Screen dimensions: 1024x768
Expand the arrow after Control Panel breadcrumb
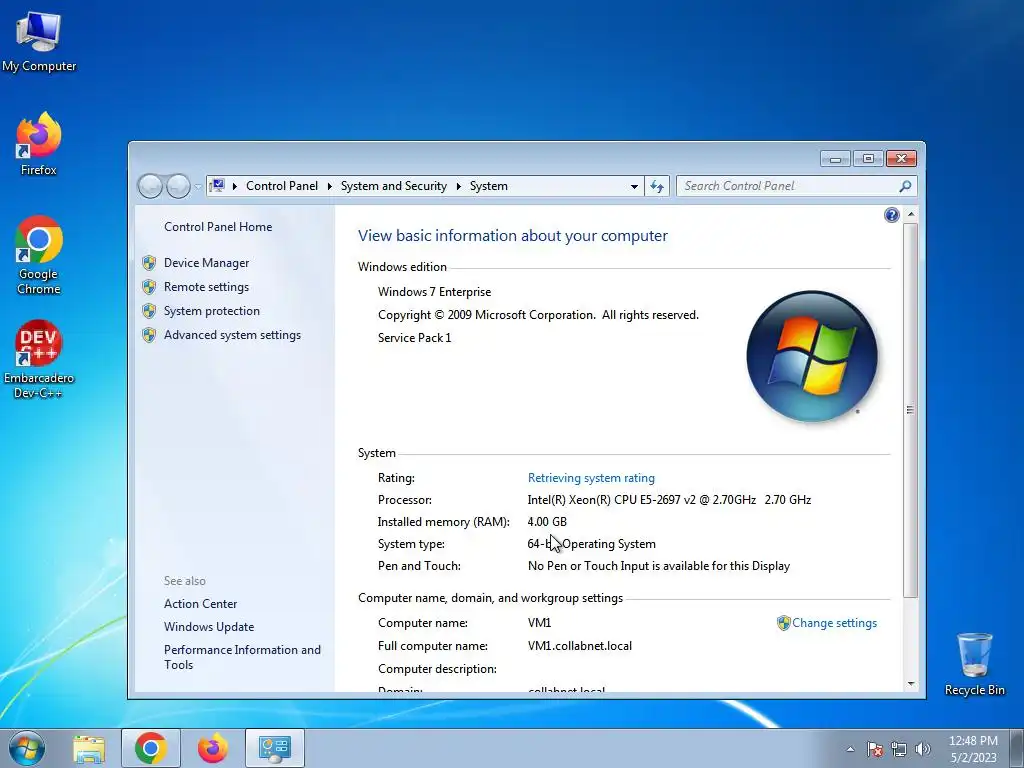tap(329, 186)
